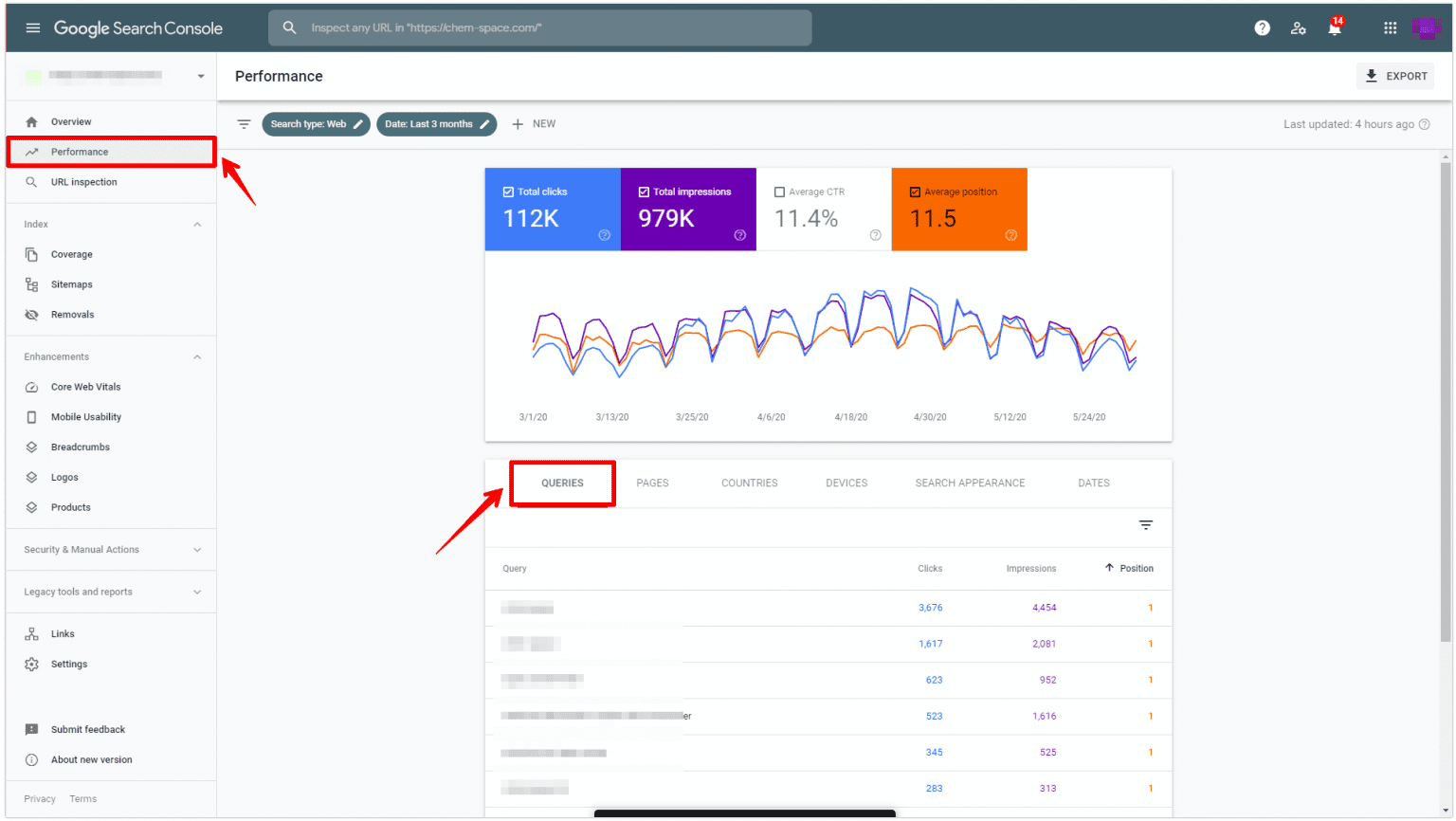Uncheck the Average position checkbox
This screenshot has height=821, width=1456.
coord(915,192)
